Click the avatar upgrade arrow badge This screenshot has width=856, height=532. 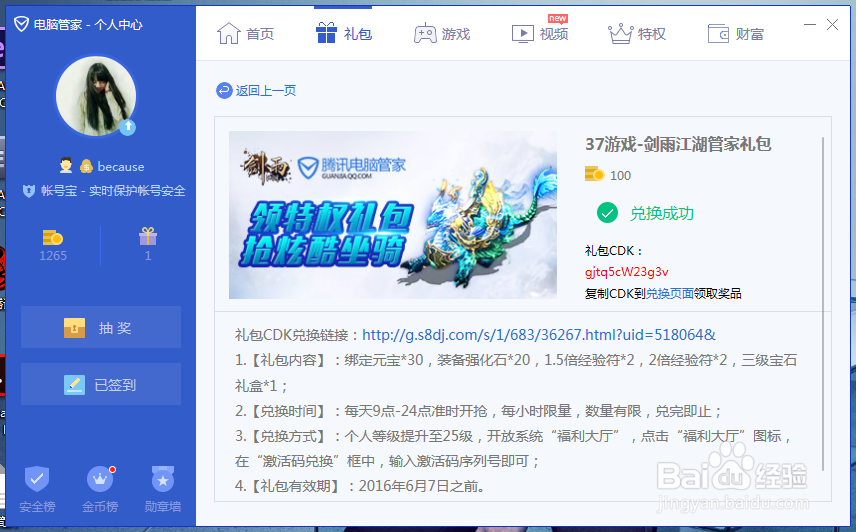click(x=128, y=127)
